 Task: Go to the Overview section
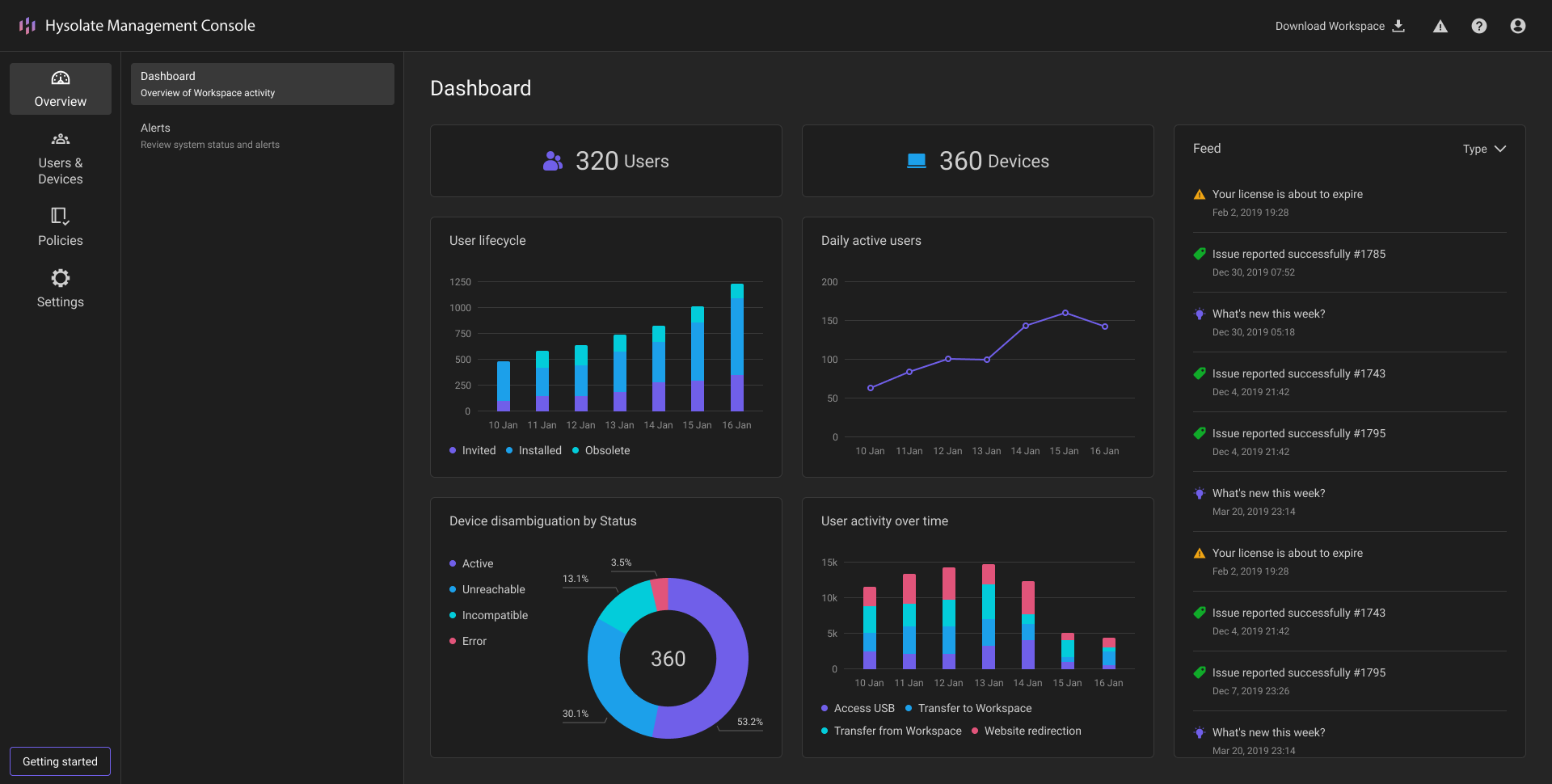[x=61, y=89]
